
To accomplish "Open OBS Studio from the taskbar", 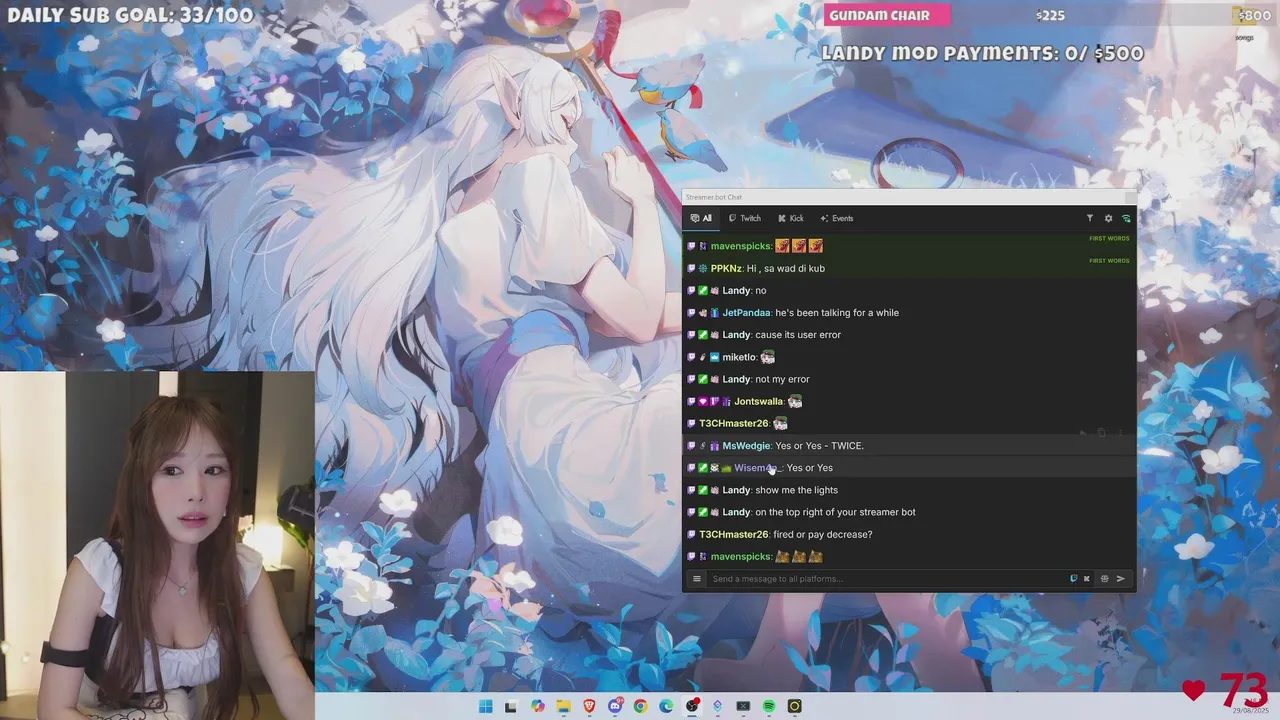I will (692, 706).
